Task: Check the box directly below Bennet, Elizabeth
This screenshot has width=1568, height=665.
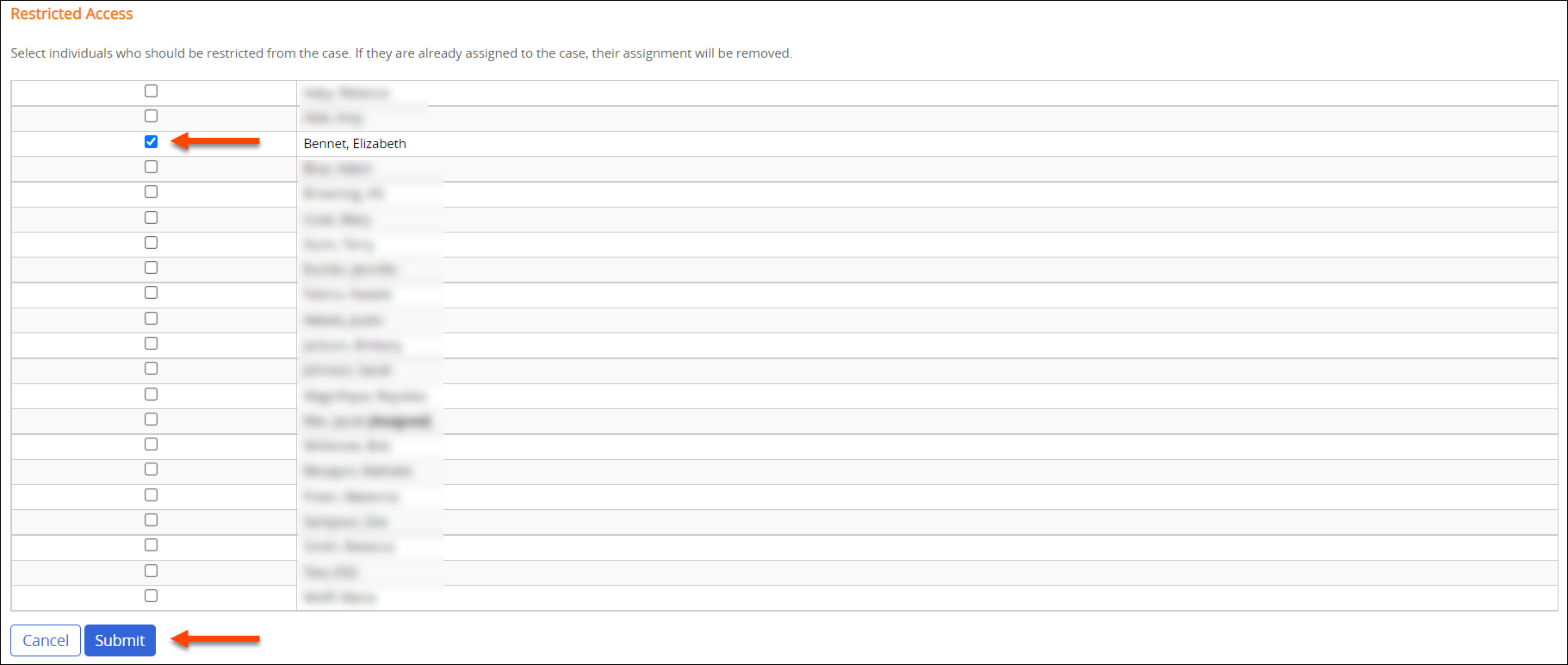Action: 152,167
